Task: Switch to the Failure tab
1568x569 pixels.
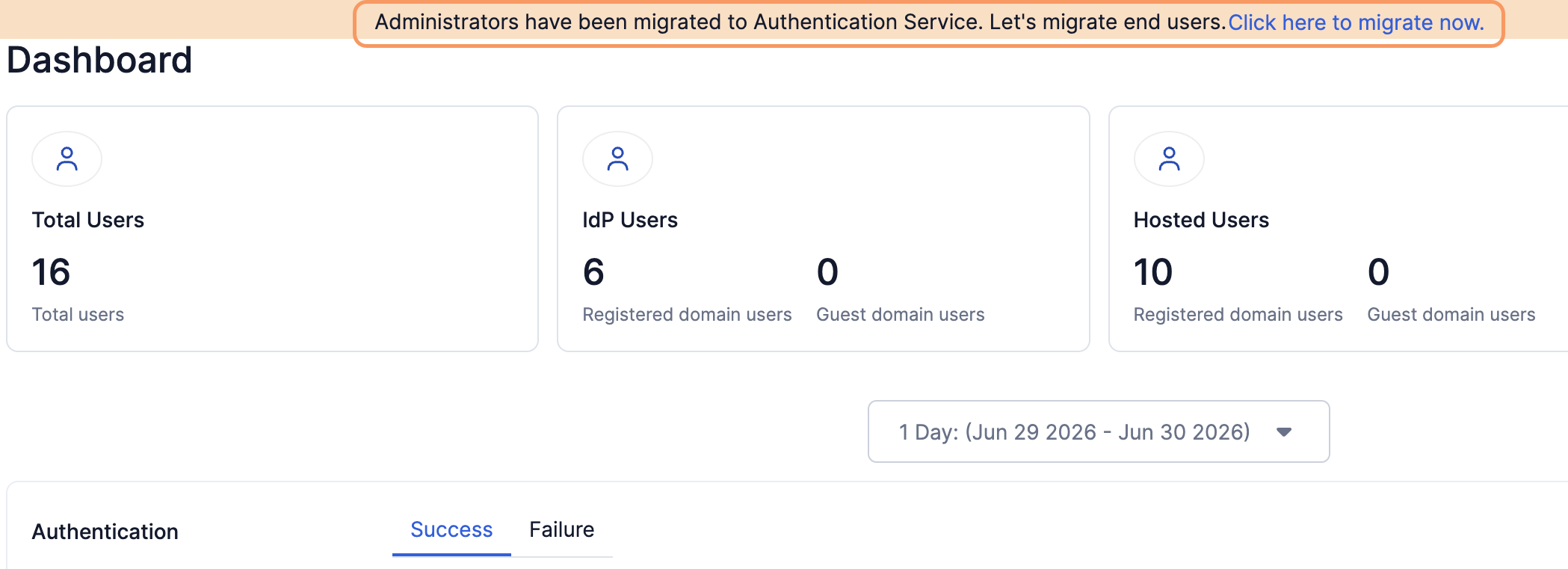Action: coord(562,529)
